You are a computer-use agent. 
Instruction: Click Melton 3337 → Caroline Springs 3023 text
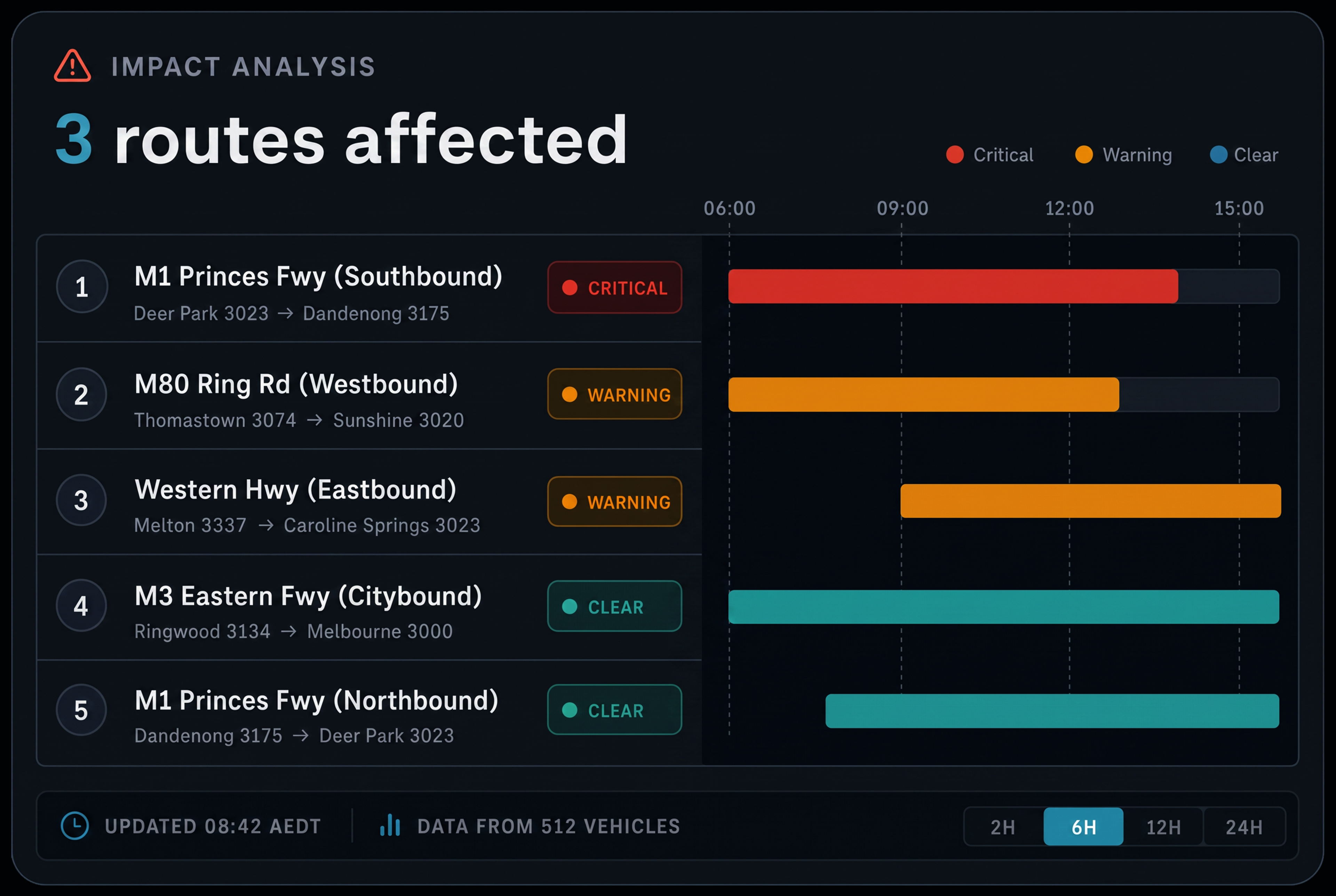point(307,526)
